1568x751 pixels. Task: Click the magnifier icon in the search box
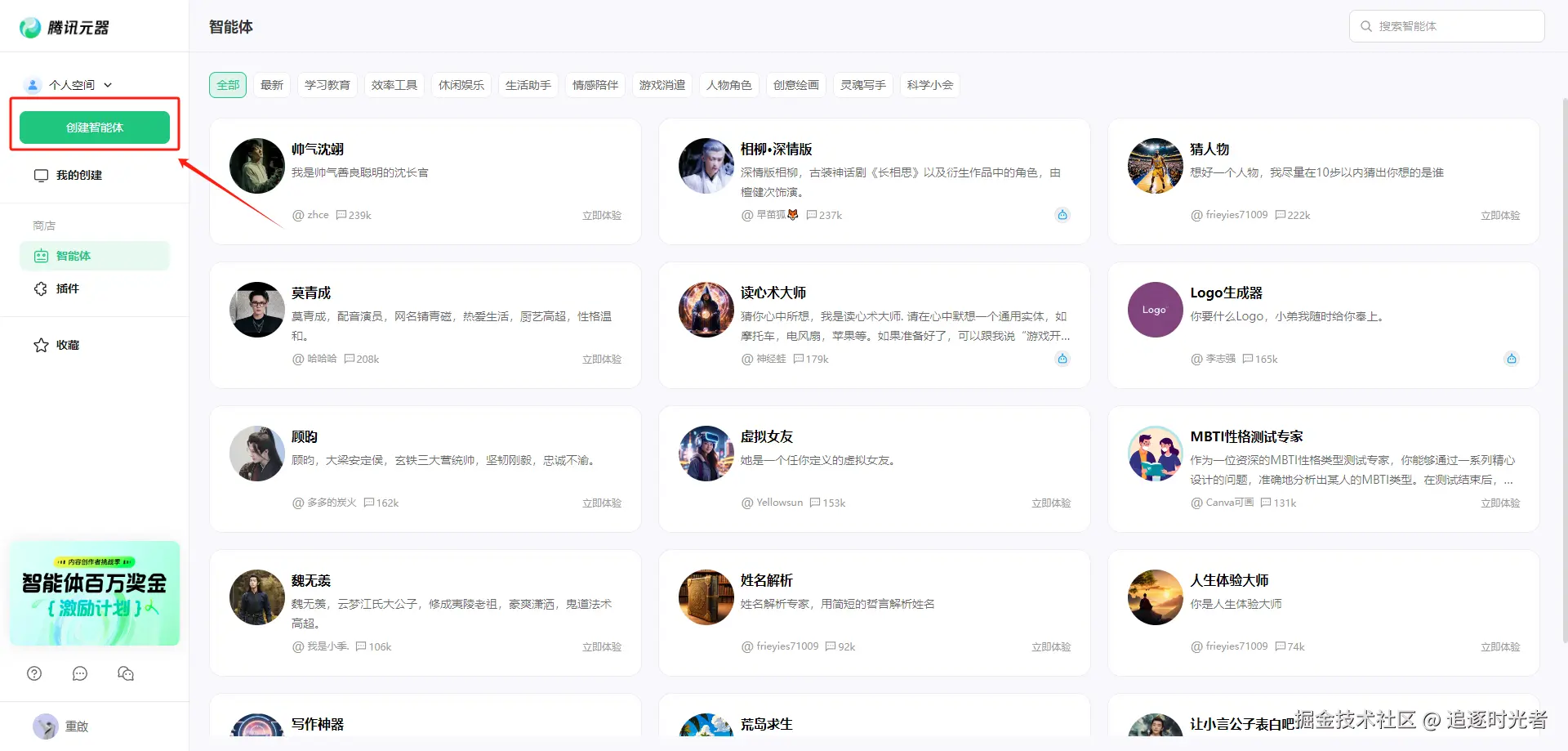(1366, 26)
